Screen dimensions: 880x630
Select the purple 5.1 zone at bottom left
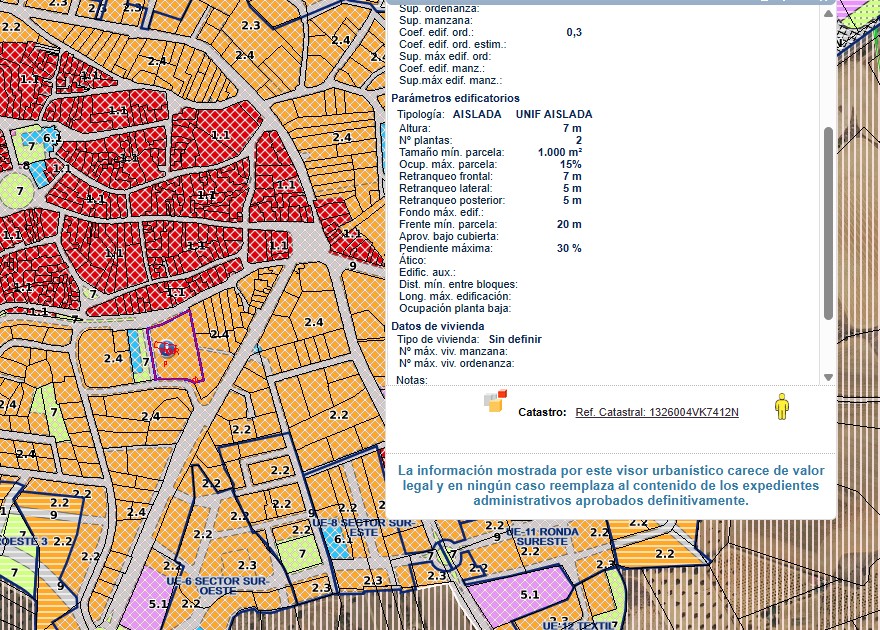coord(156,601)
